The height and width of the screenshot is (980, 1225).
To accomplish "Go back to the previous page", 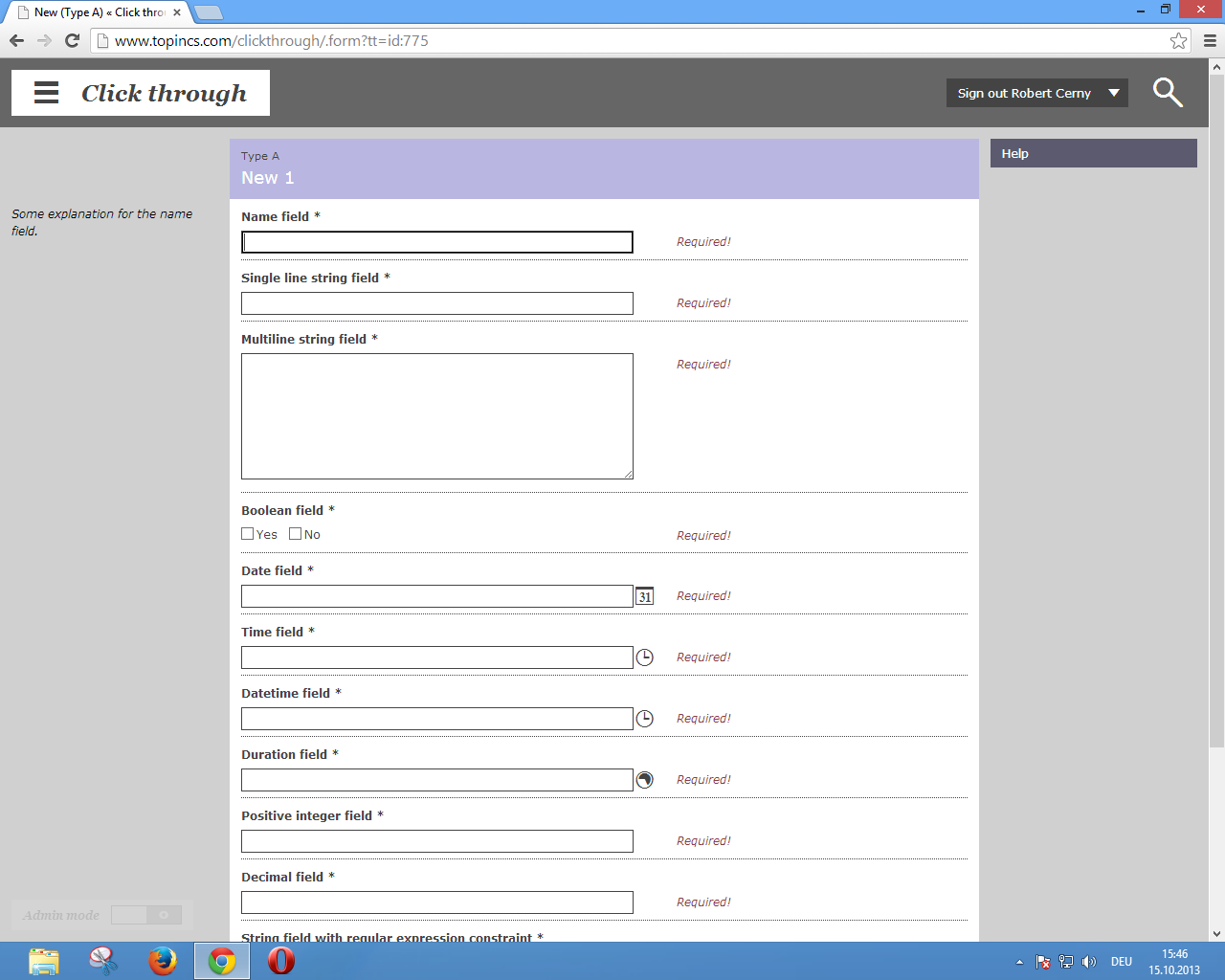I will click(x=16, y=40).
